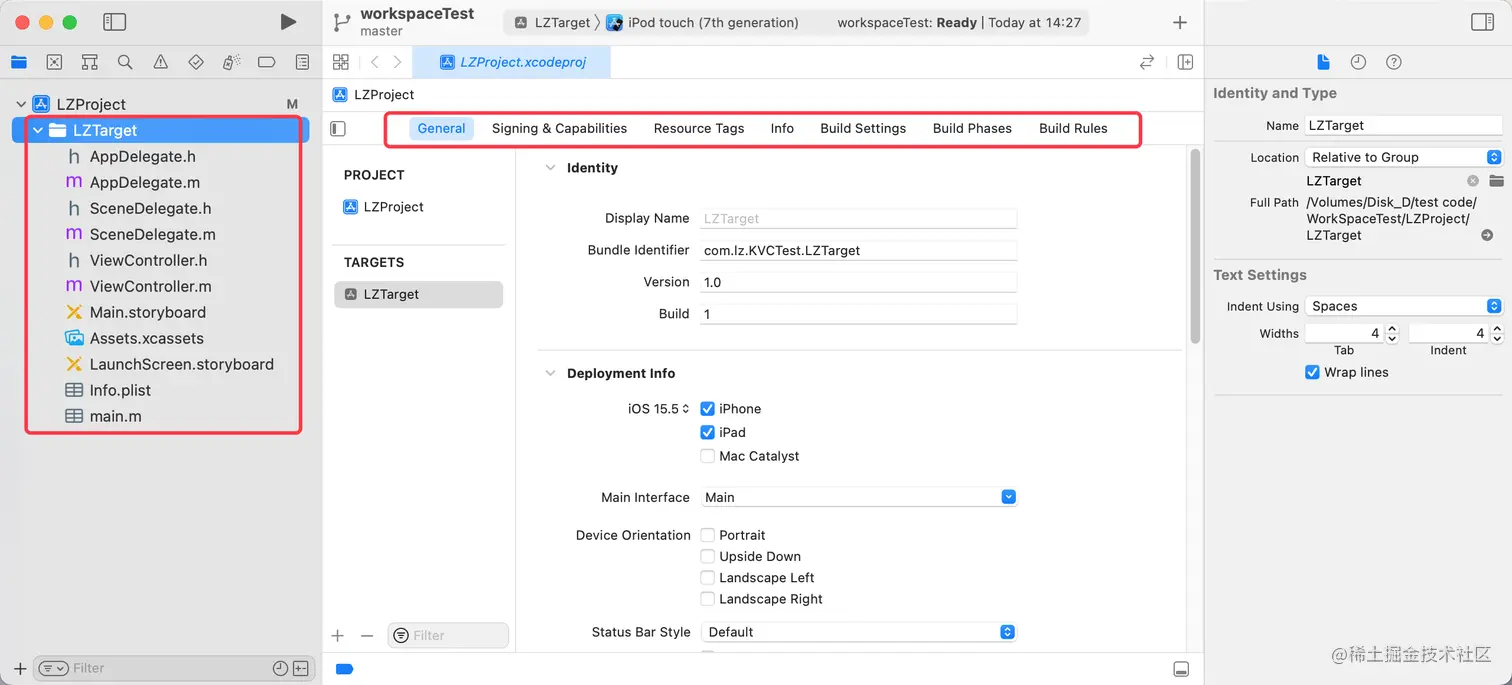Screen dimensions: 1512x685
Task: Choose folder icon next to LZTarget location
Action: click(x=1496, y=181)
